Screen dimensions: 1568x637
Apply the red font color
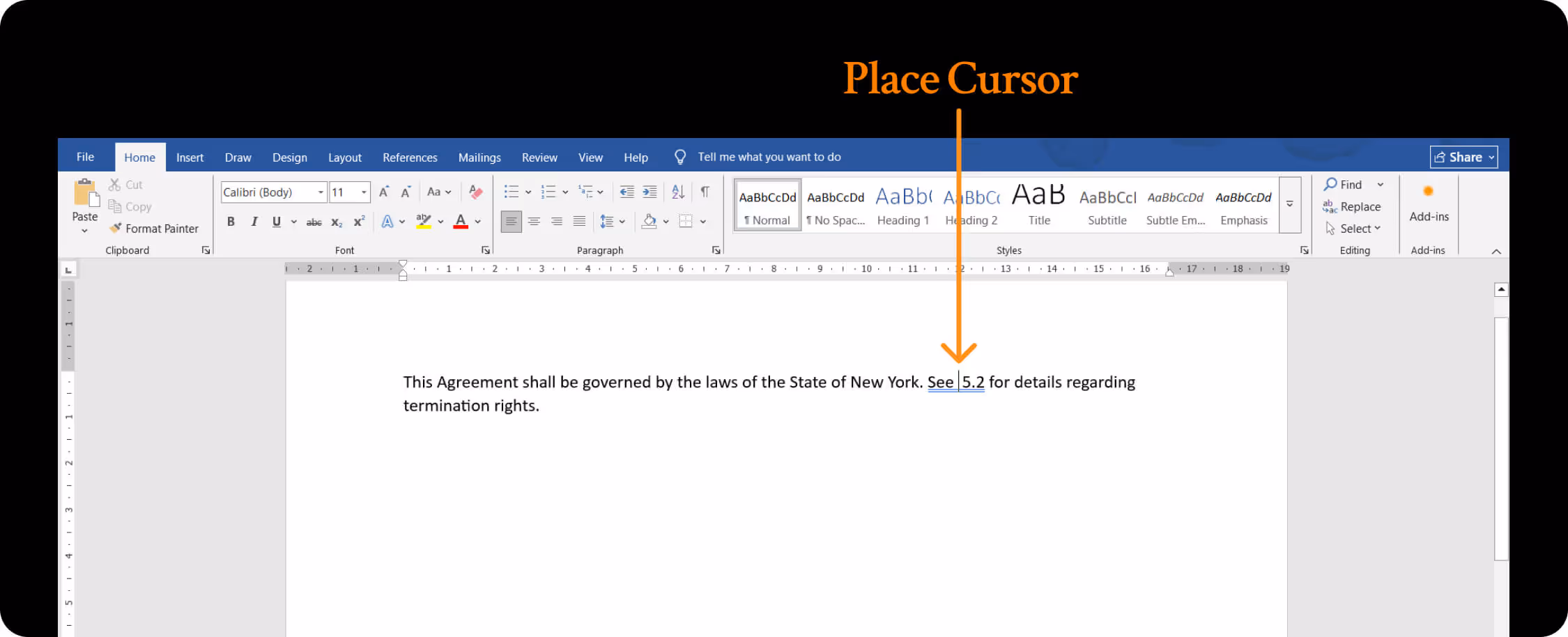[461, 222]
